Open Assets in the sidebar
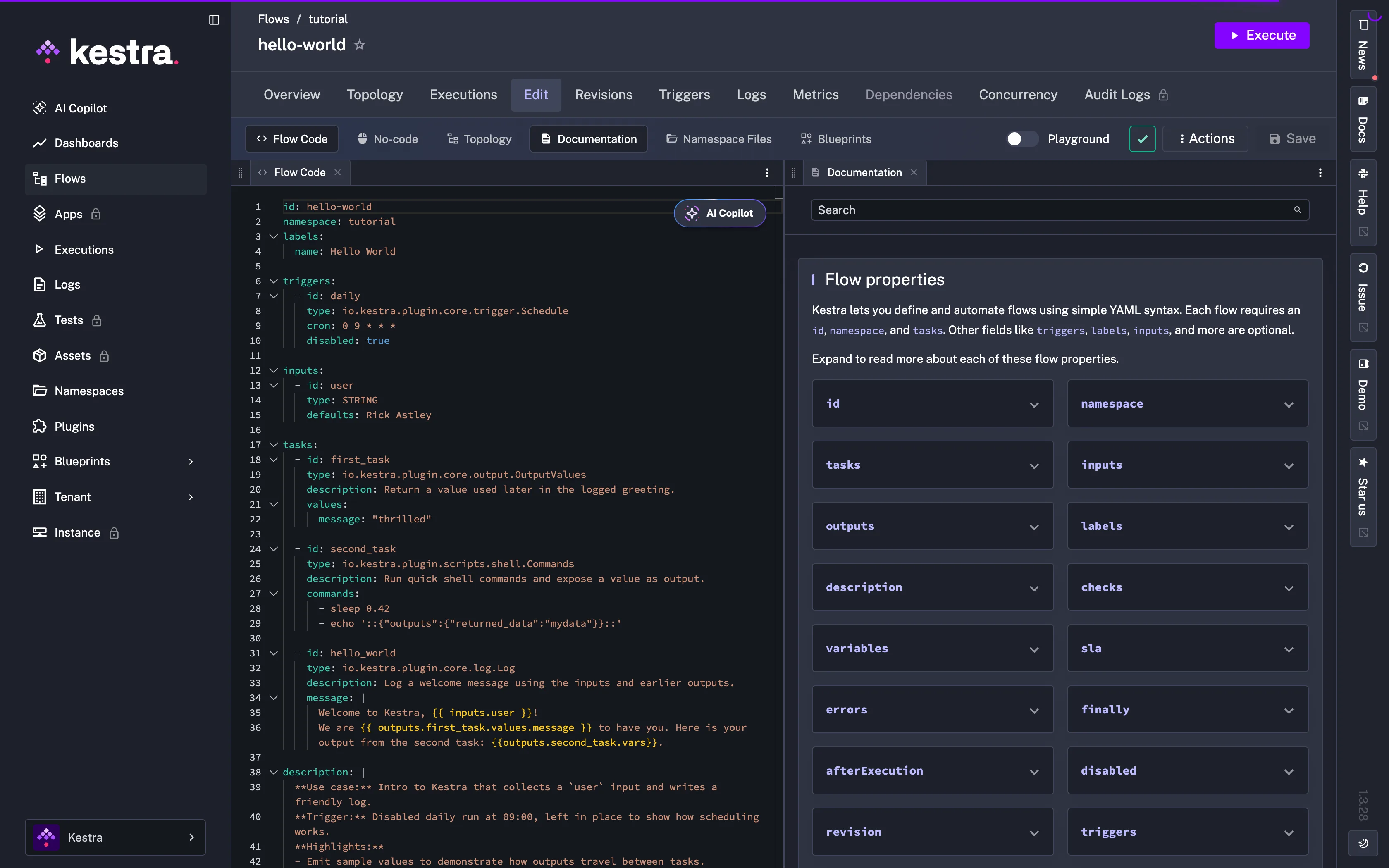 [115, 356]
